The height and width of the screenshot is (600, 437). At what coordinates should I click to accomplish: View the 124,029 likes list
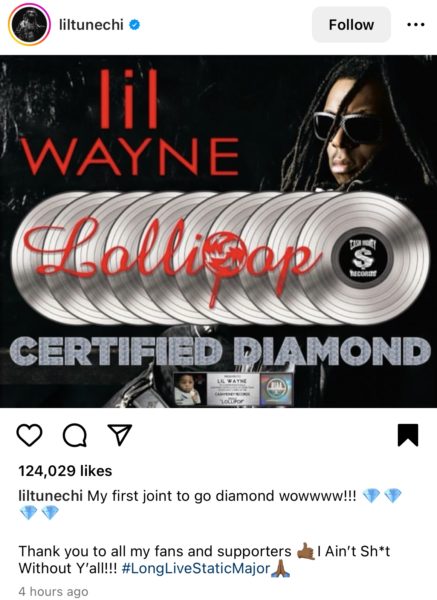(x=65, y=471)
